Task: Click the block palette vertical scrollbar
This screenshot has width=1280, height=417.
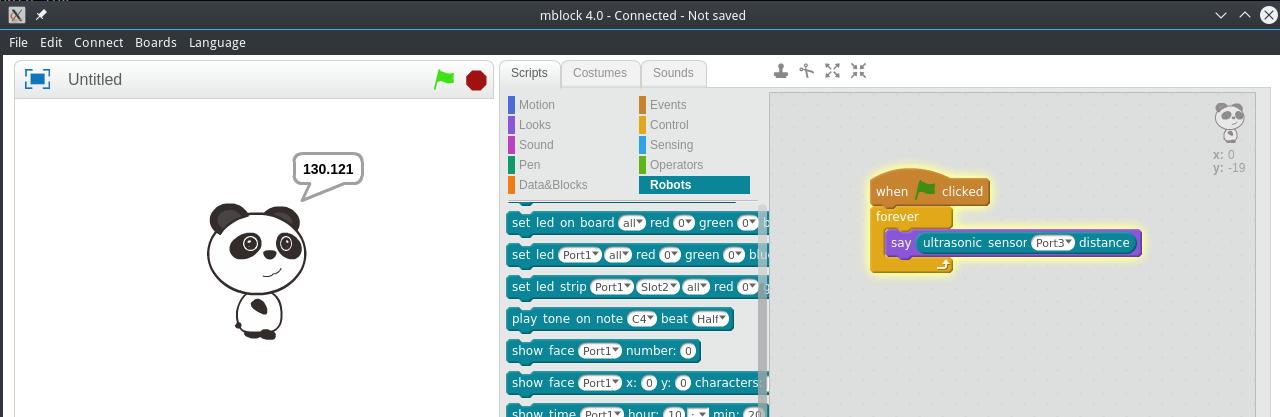Action: (763, 310)
